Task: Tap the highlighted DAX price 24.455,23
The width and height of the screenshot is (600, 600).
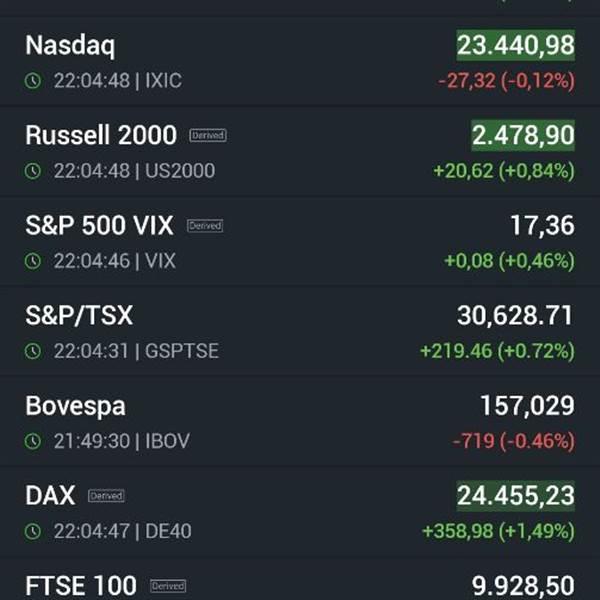Action: pos(516,495)
